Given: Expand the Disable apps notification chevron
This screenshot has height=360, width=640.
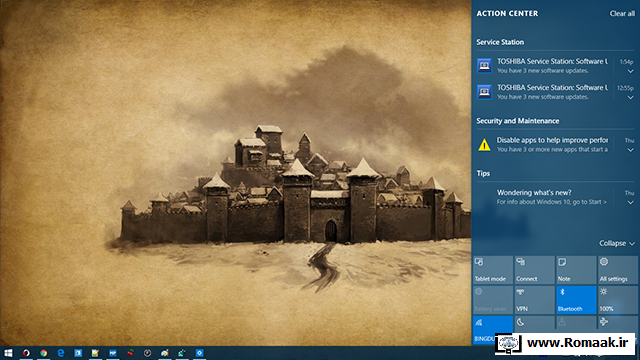Looking at the screenshot, I should pos(630,150).
